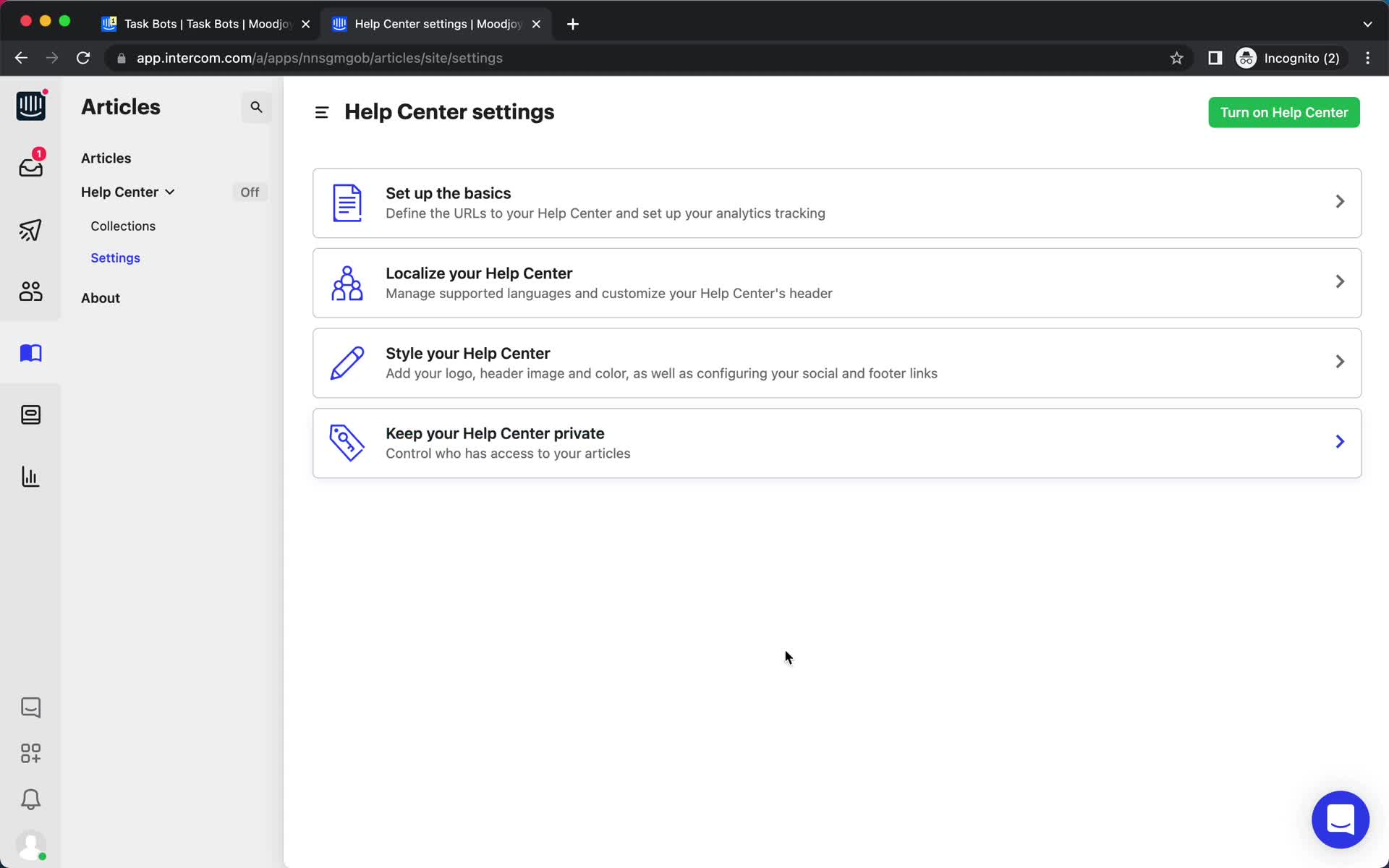Open the Style your Help Center section
Screen dimensions: 1389x868
coord(836,362)
